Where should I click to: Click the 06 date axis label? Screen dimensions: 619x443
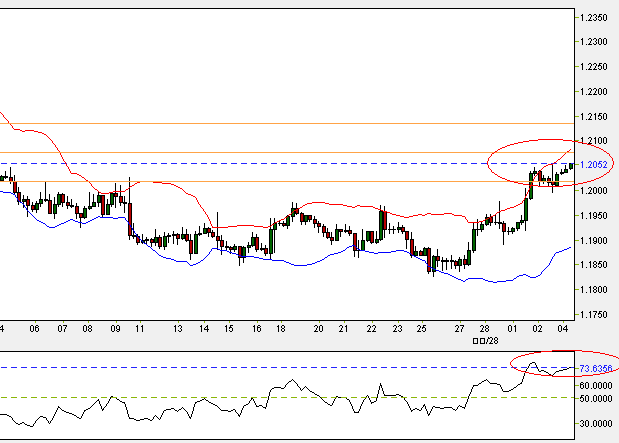point(34,328)
